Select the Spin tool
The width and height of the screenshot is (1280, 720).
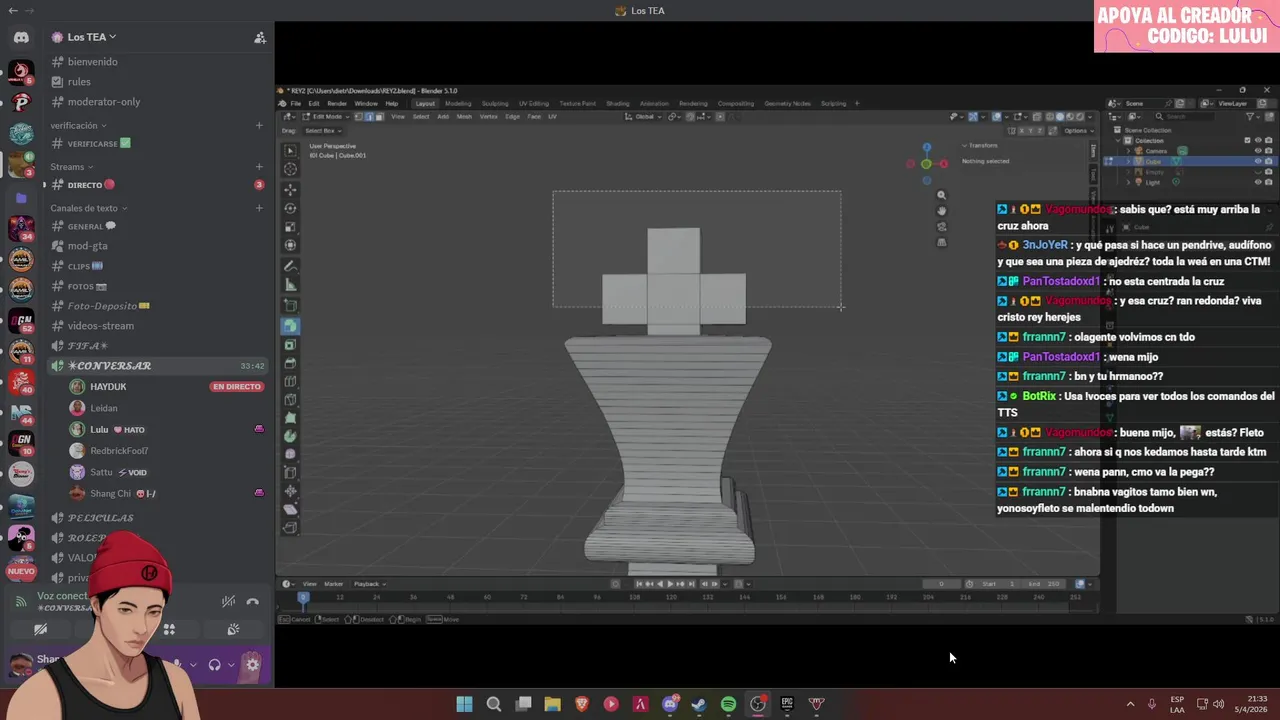(x=290, y=436)
